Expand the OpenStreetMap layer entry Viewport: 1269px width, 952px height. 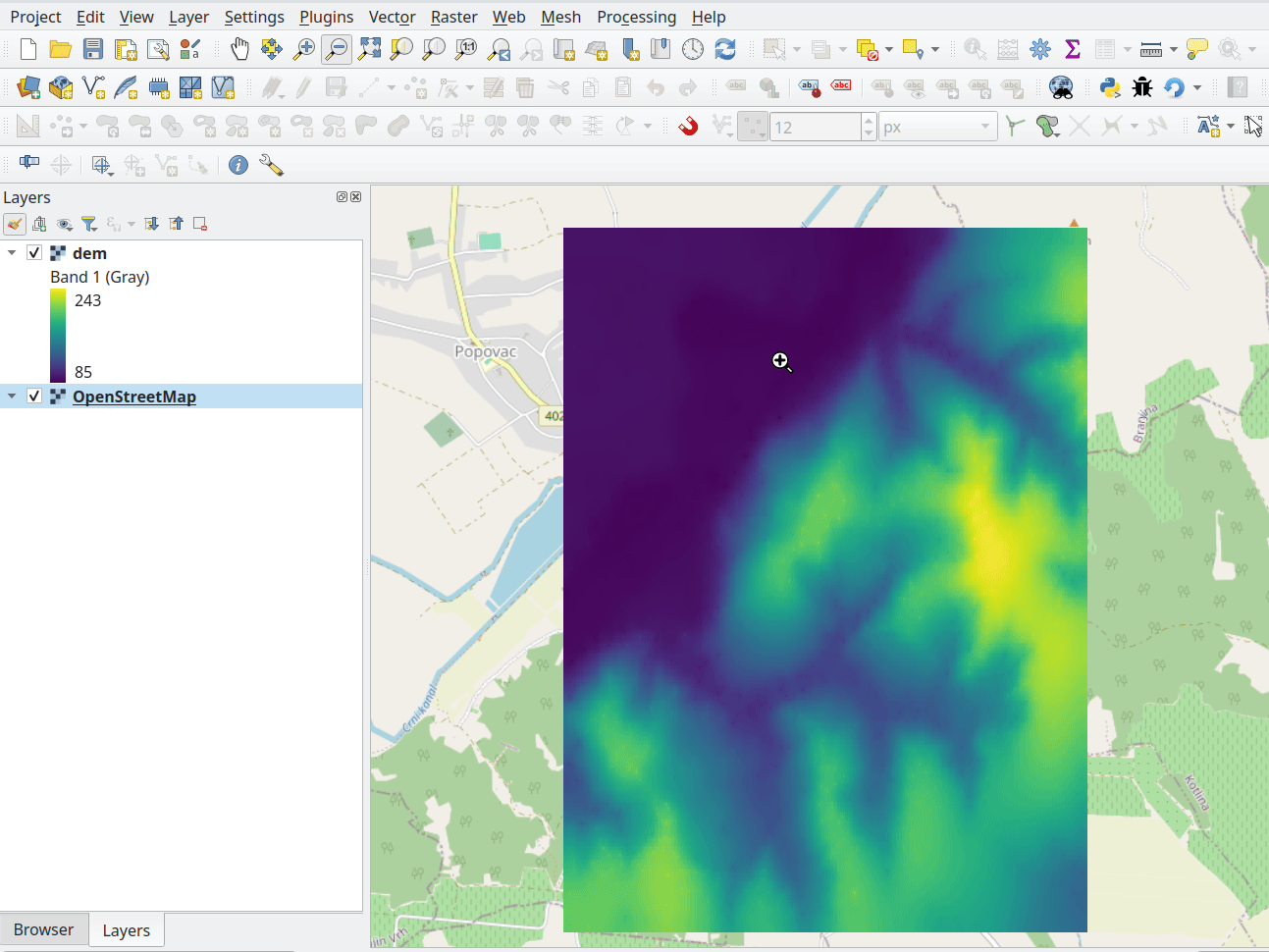coord(12,396)
